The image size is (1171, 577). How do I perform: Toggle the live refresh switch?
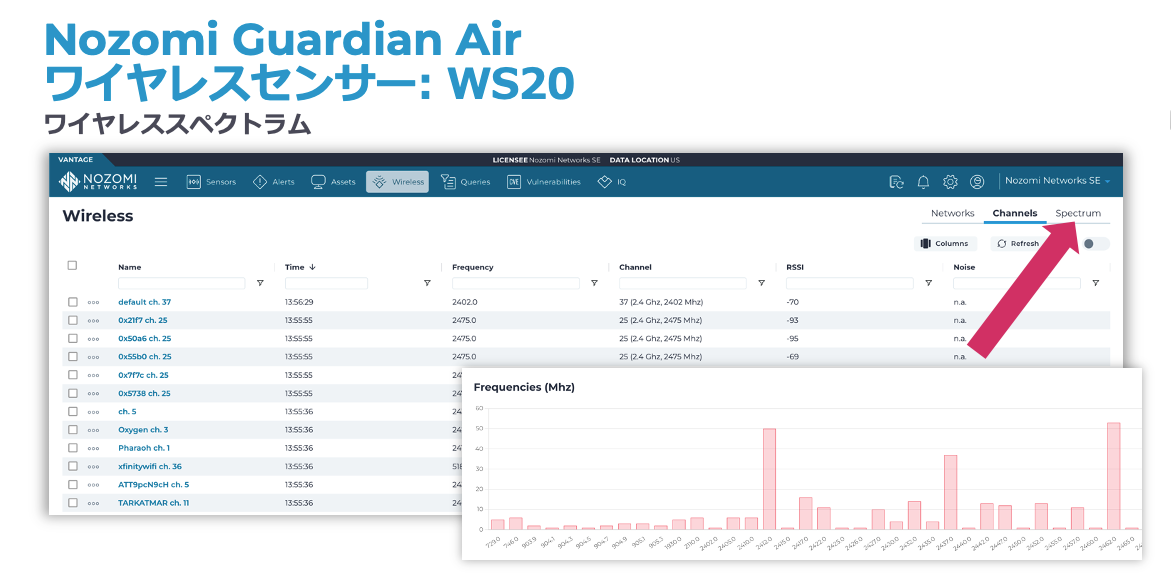tap(1096, 243)
